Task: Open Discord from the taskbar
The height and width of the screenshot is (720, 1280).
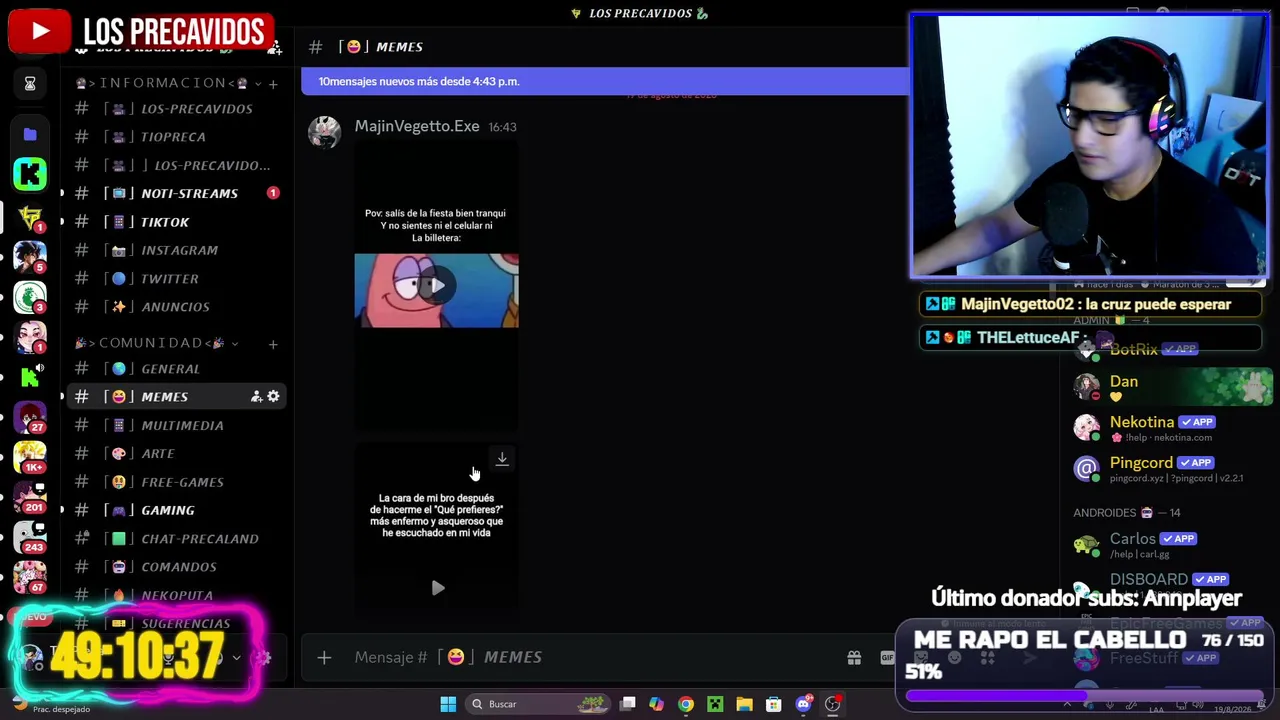Action: coord(803,704)
